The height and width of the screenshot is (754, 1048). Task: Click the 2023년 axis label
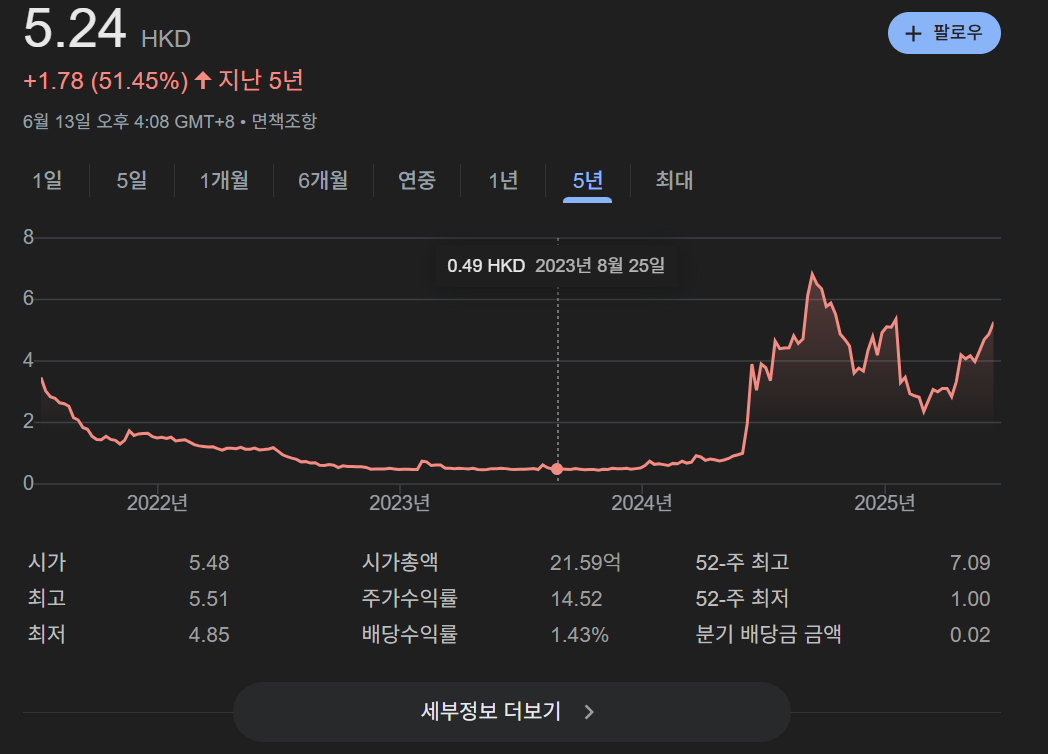click(400, 503)
